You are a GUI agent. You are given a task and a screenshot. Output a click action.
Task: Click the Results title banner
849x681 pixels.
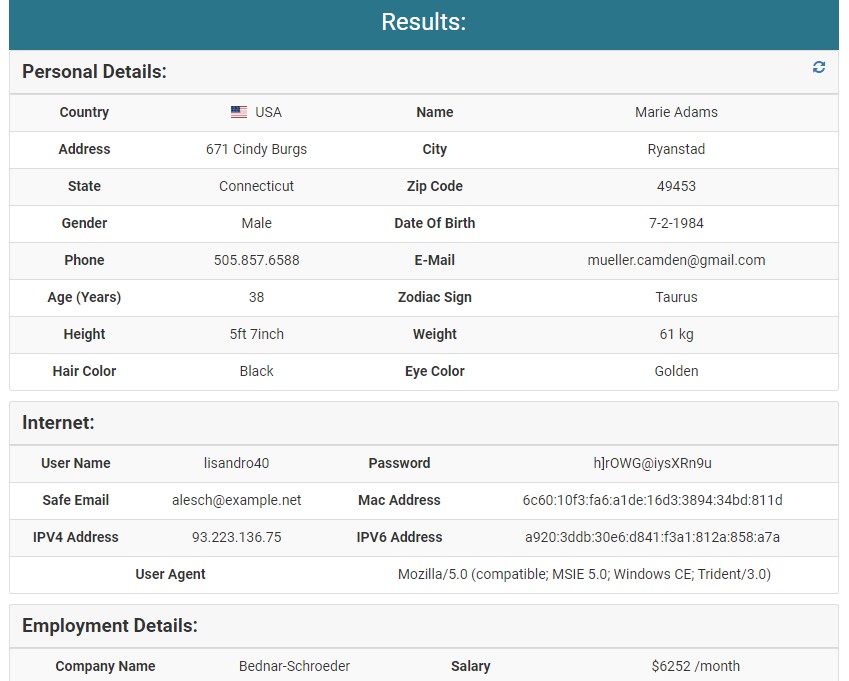[x=424, y=22]
